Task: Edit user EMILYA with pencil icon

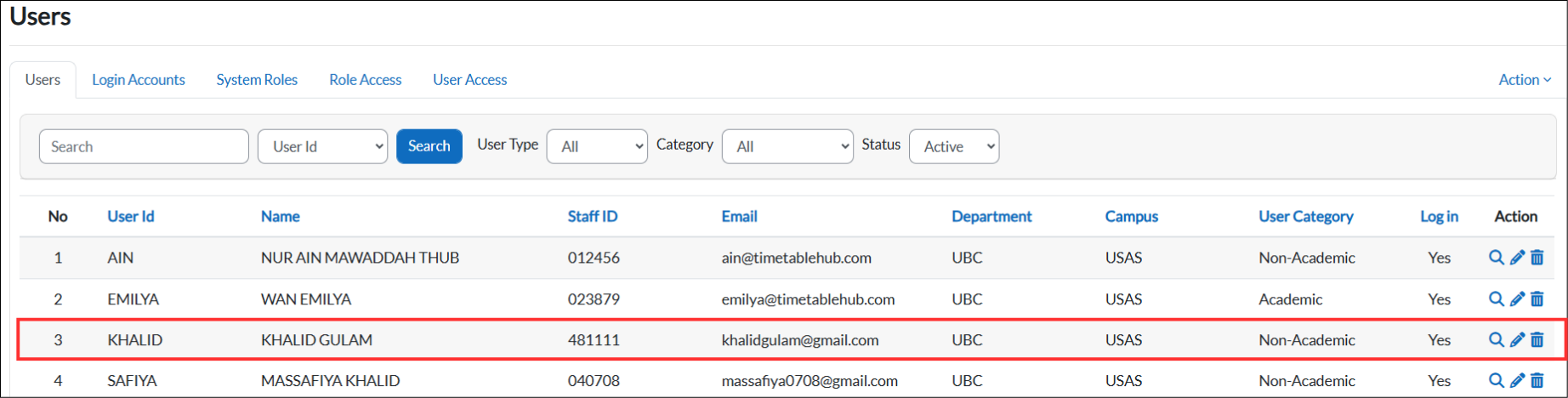Action: click(x=1517, y=298)
